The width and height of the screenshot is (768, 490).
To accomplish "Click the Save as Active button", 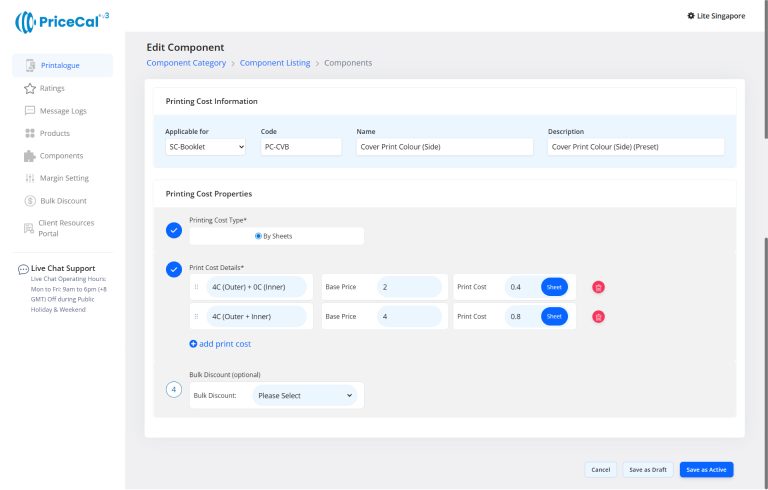I will pos(707,469).
